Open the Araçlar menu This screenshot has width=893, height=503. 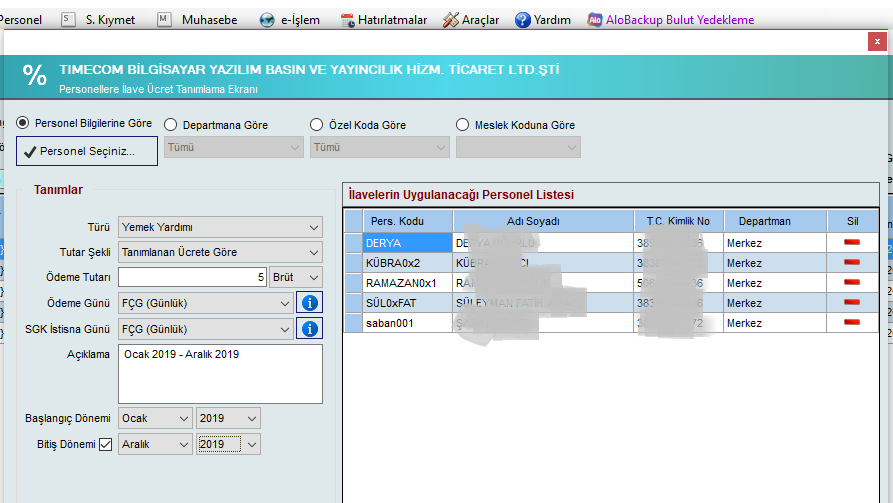pyautogui.click(x=480, y=20)
